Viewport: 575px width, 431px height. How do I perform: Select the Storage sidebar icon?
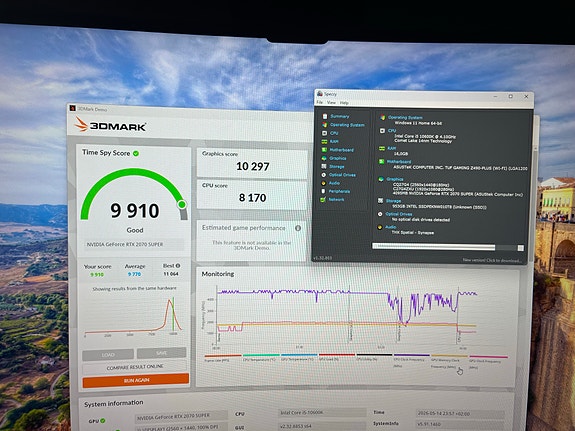(324, 167)
